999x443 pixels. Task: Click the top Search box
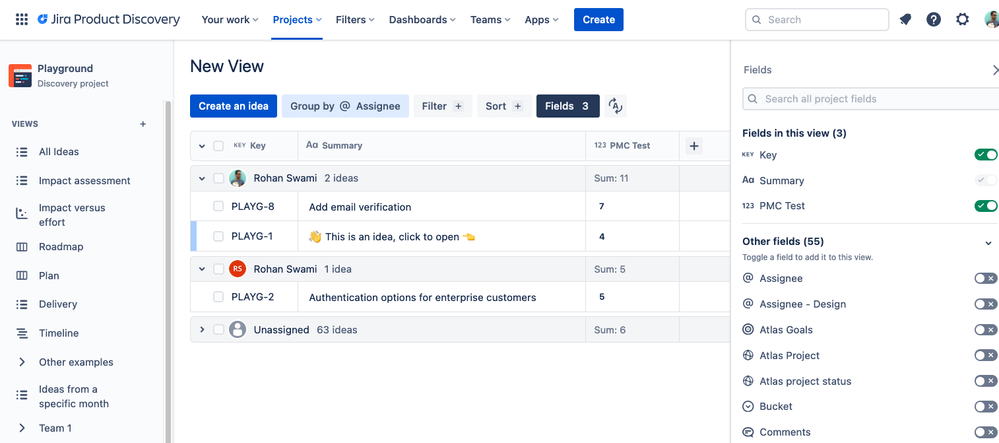(x=817, y=20)
